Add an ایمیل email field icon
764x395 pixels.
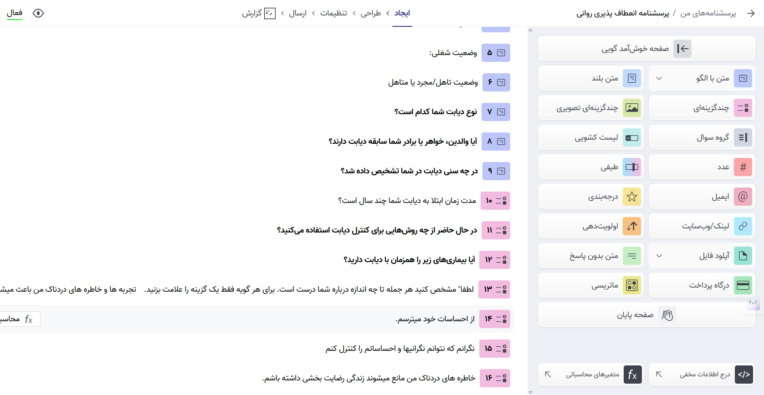point(743,197)
